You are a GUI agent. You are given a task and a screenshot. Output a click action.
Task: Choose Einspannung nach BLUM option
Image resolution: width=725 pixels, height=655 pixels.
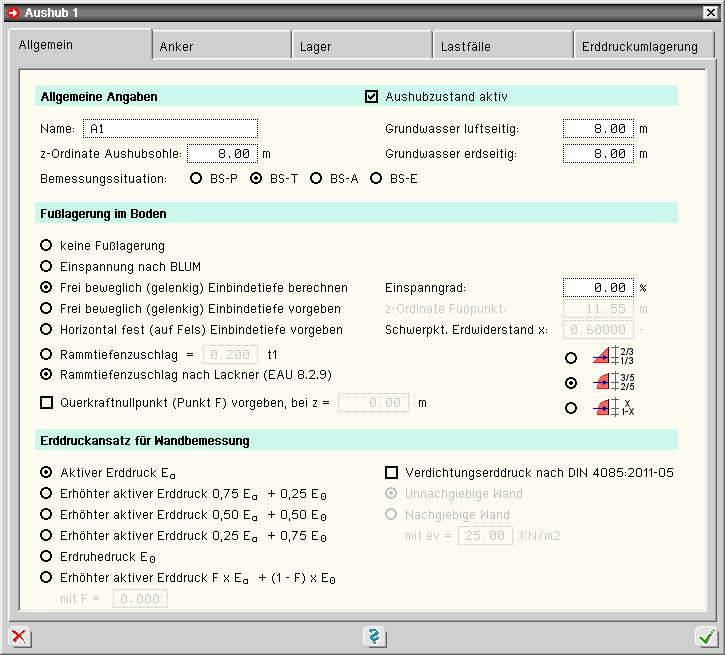(46, 266)
